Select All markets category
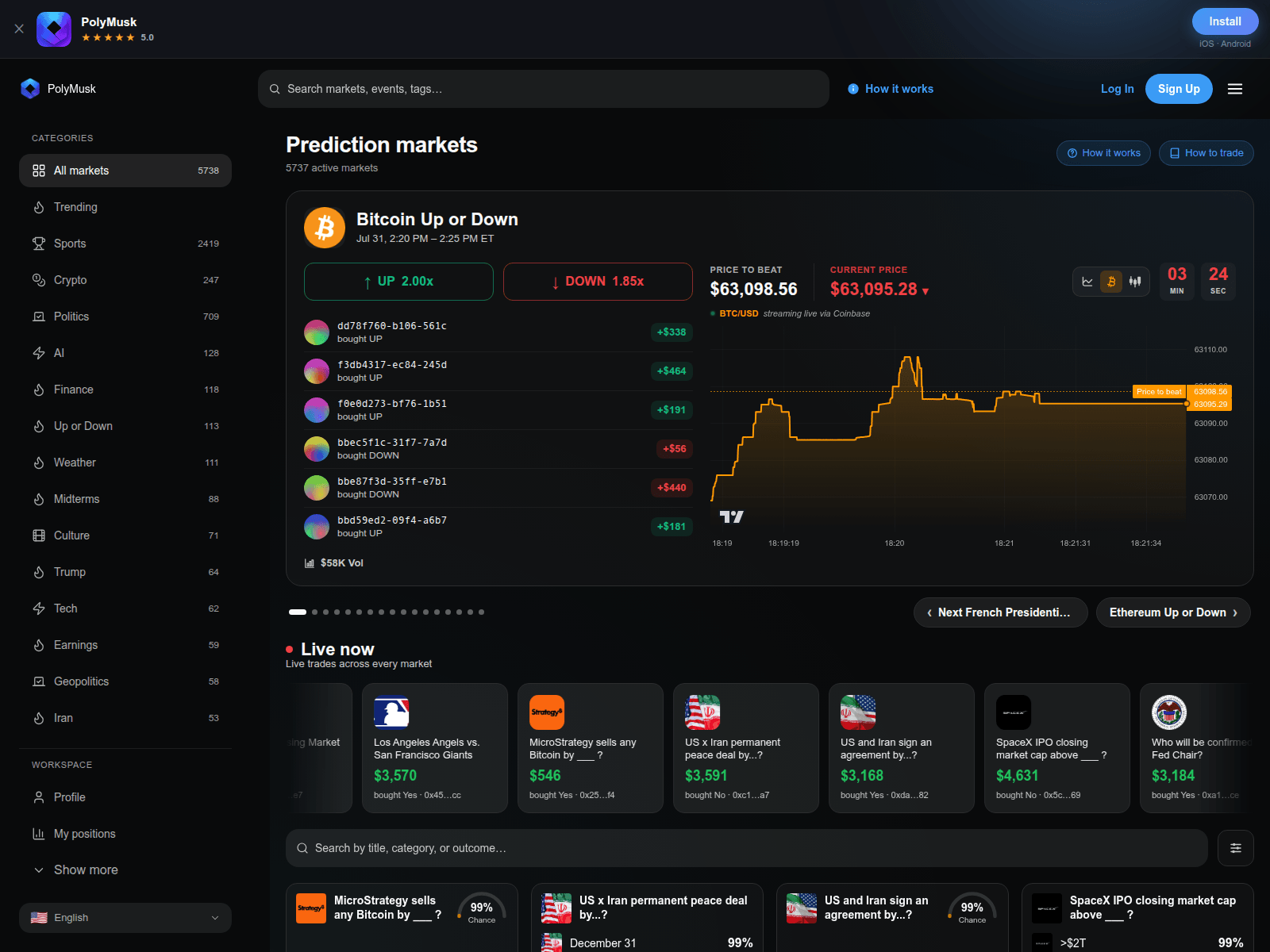The width and height of the screenshot is (1270, 952). (125, 171)
